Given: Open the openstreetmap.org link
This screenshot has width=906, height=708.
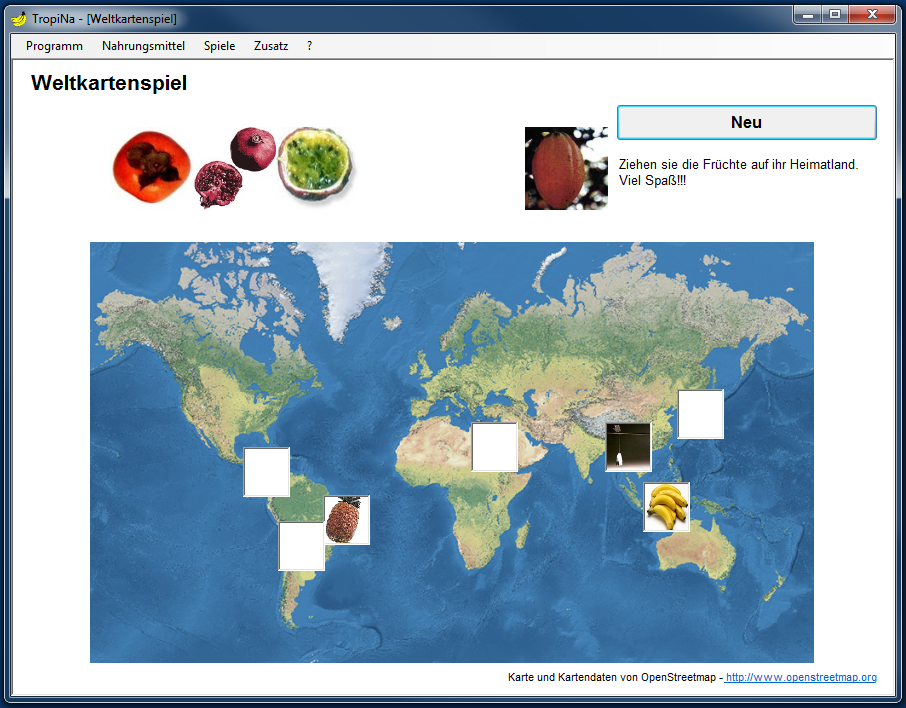Looking at the screenshot, I should [801, 678].
